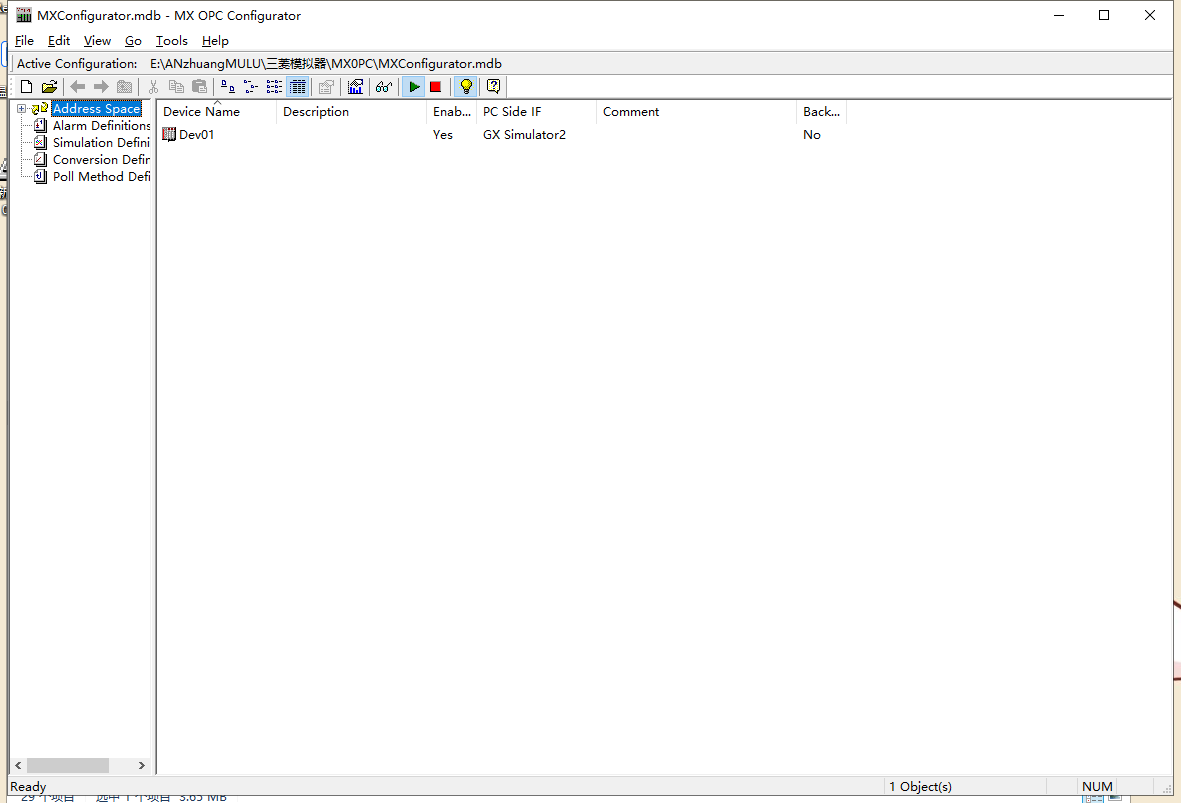Open the statistics chart icon
This screenshot has width=1181, height=803.
pos(356,87)
